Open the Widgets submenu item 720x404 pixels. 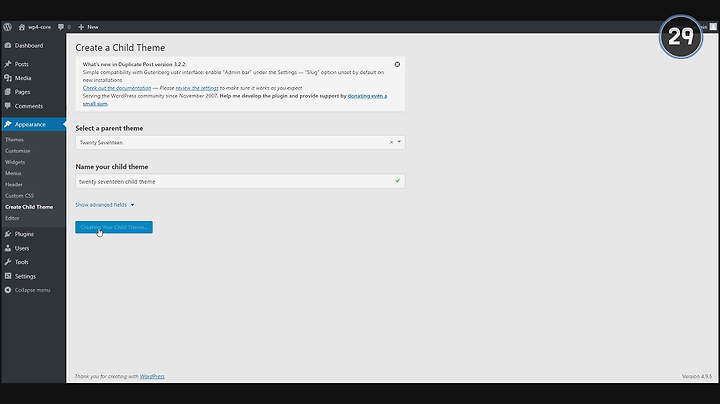tap(15, 162)
